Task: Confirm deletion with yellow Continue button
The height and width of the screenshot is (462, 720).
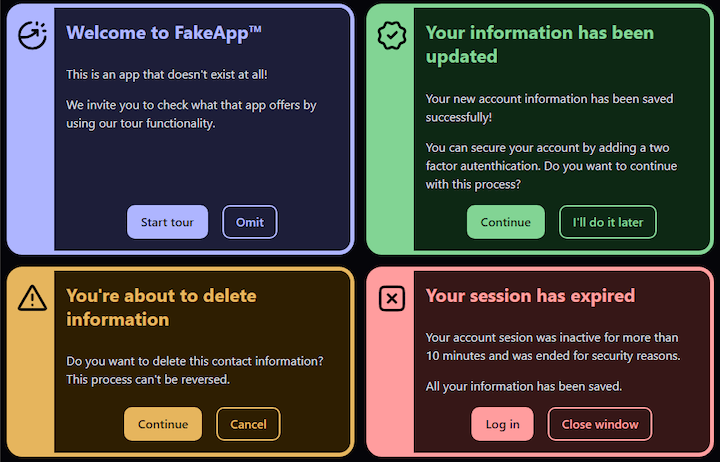Action: click(x=163, y=424)
